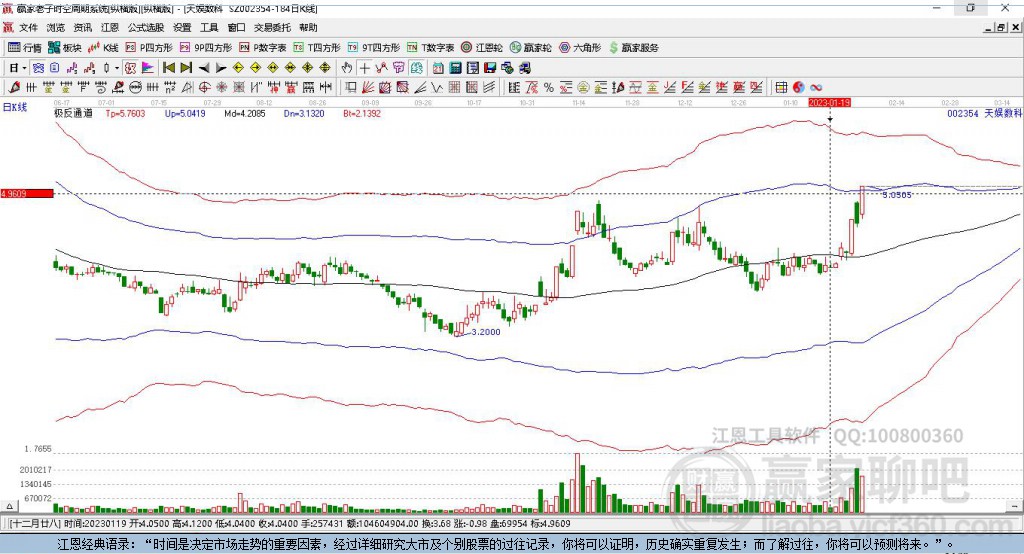
Task: Click the 4.9609 red price label
Action: [x=27, y=193]
